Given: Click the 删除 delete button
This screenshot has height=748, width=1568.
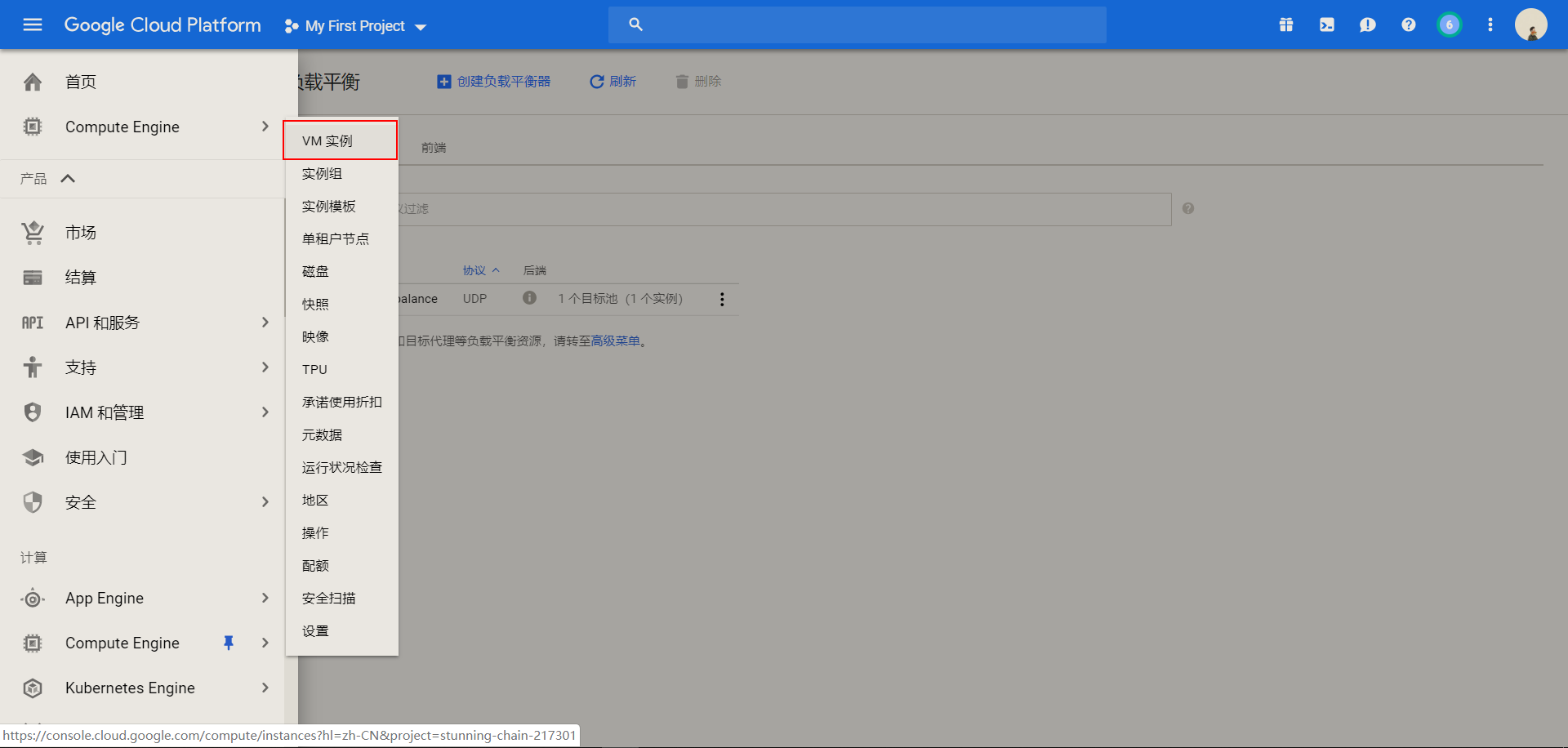Looking at the screenshot, I should pos(698,82).
